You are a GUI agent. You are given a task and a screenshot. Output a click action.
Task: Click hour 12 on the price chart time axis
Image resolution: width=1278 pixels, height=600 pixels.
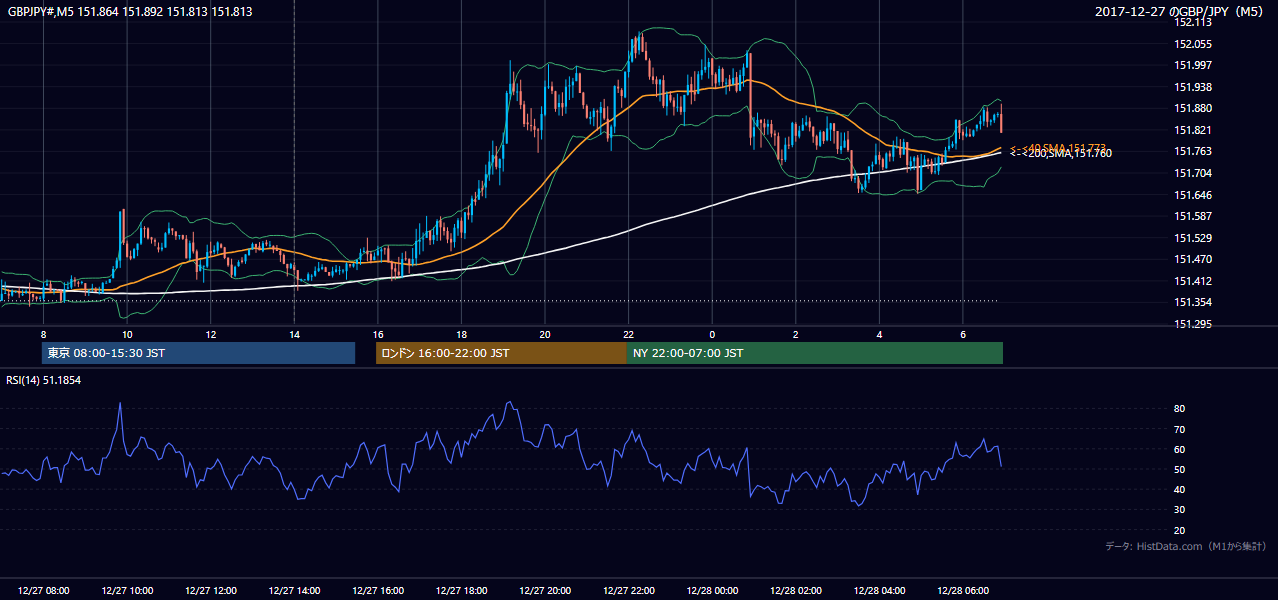[211, 334]
